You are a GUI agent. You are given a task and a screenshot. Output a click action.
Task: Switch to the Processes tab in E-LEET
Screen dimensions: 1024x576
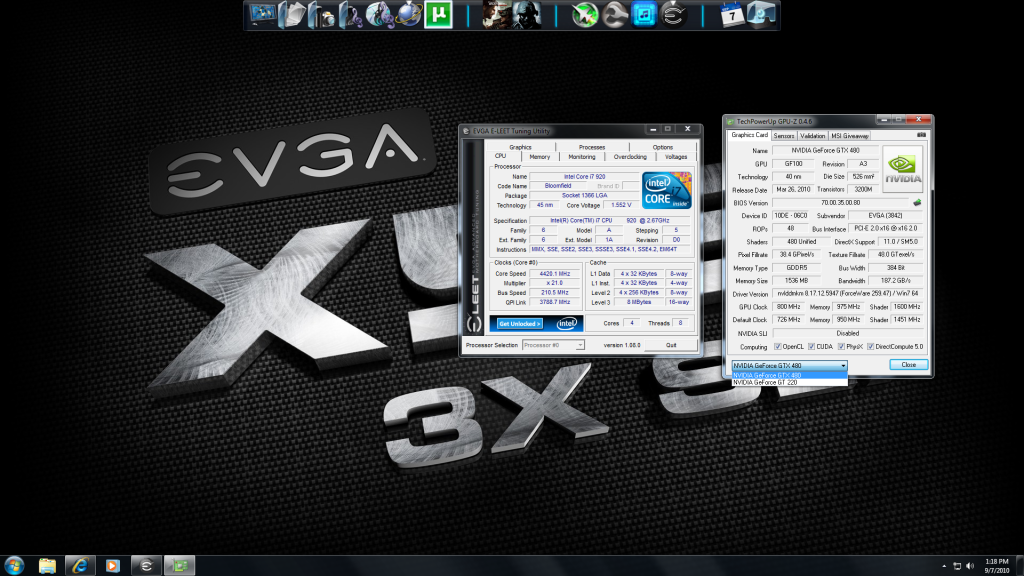(592, 147)
